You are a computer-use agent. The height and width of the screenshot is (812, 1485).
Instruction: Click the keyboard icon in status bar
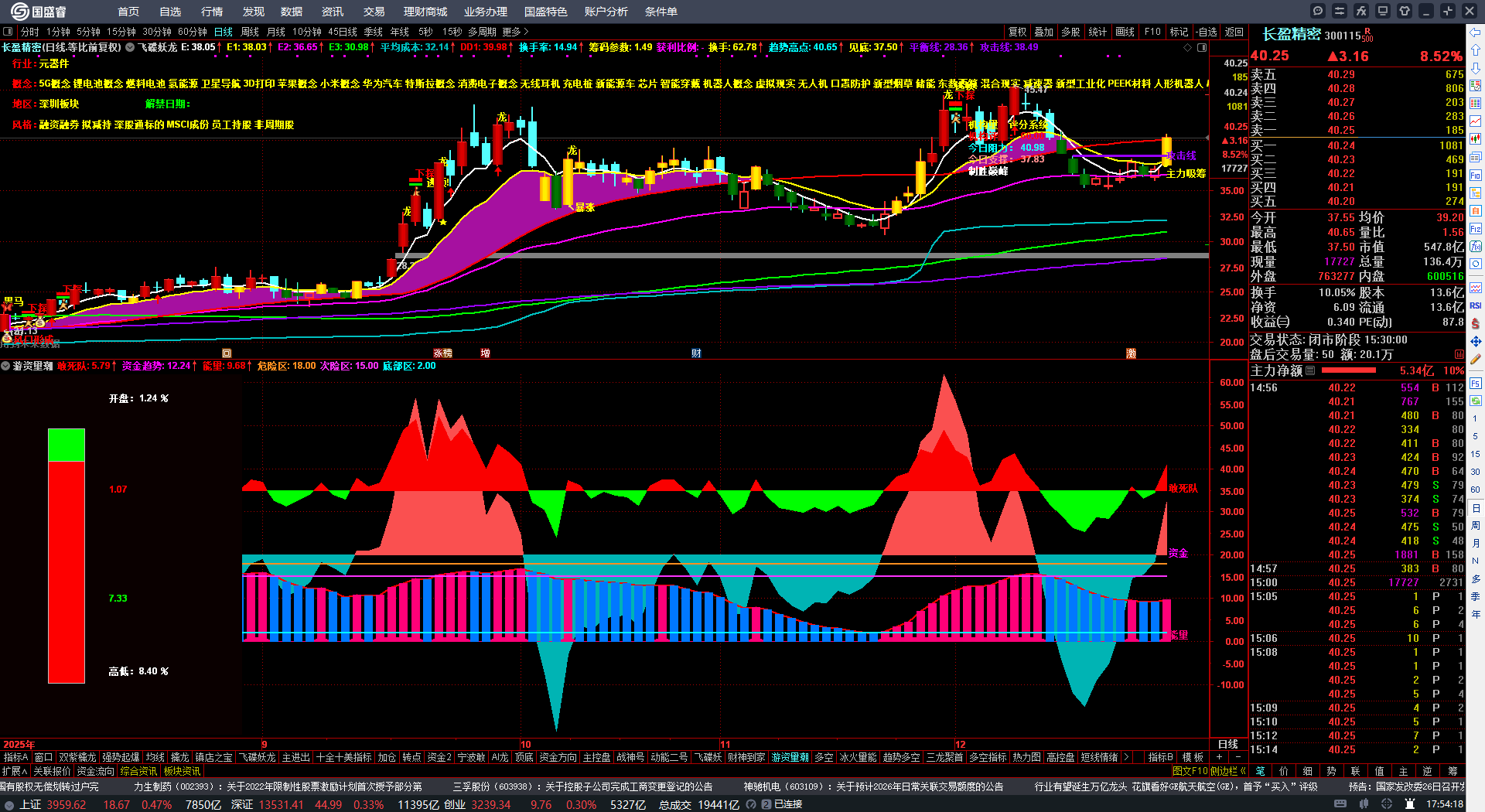(x=1340, y=804)
